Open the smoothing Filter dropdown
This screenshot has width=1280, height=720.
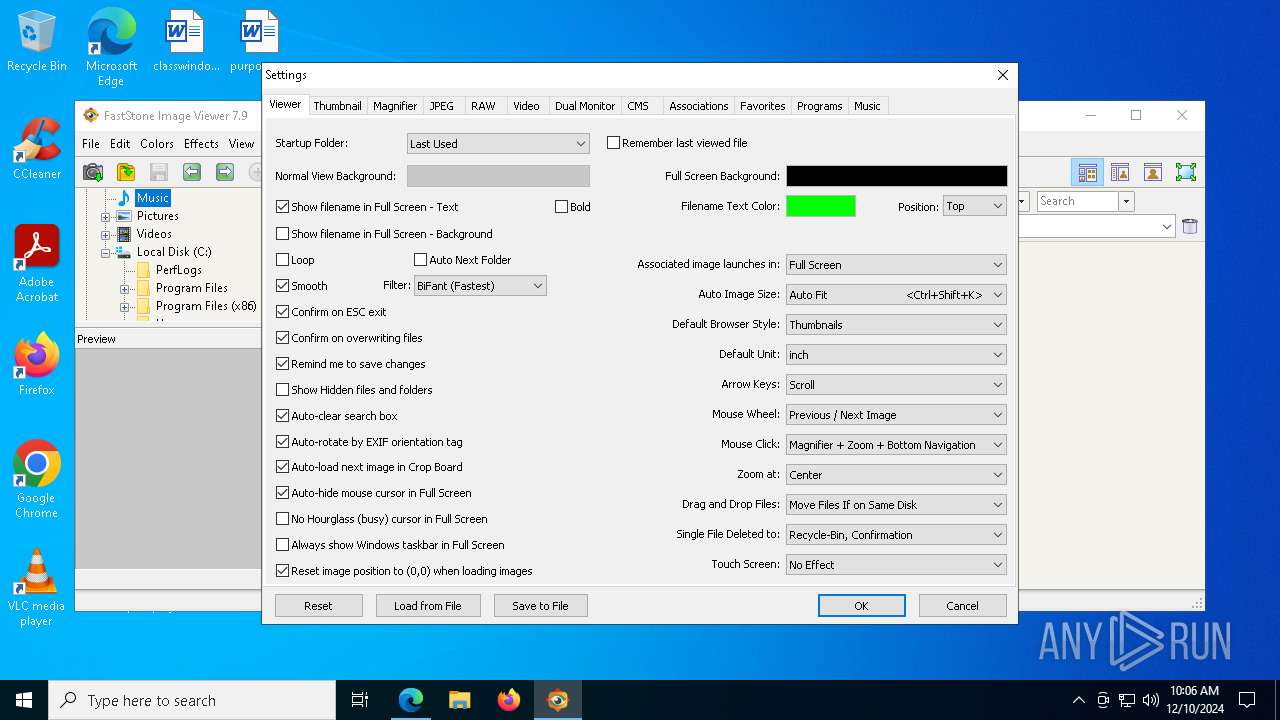click(x=480, y=286)
